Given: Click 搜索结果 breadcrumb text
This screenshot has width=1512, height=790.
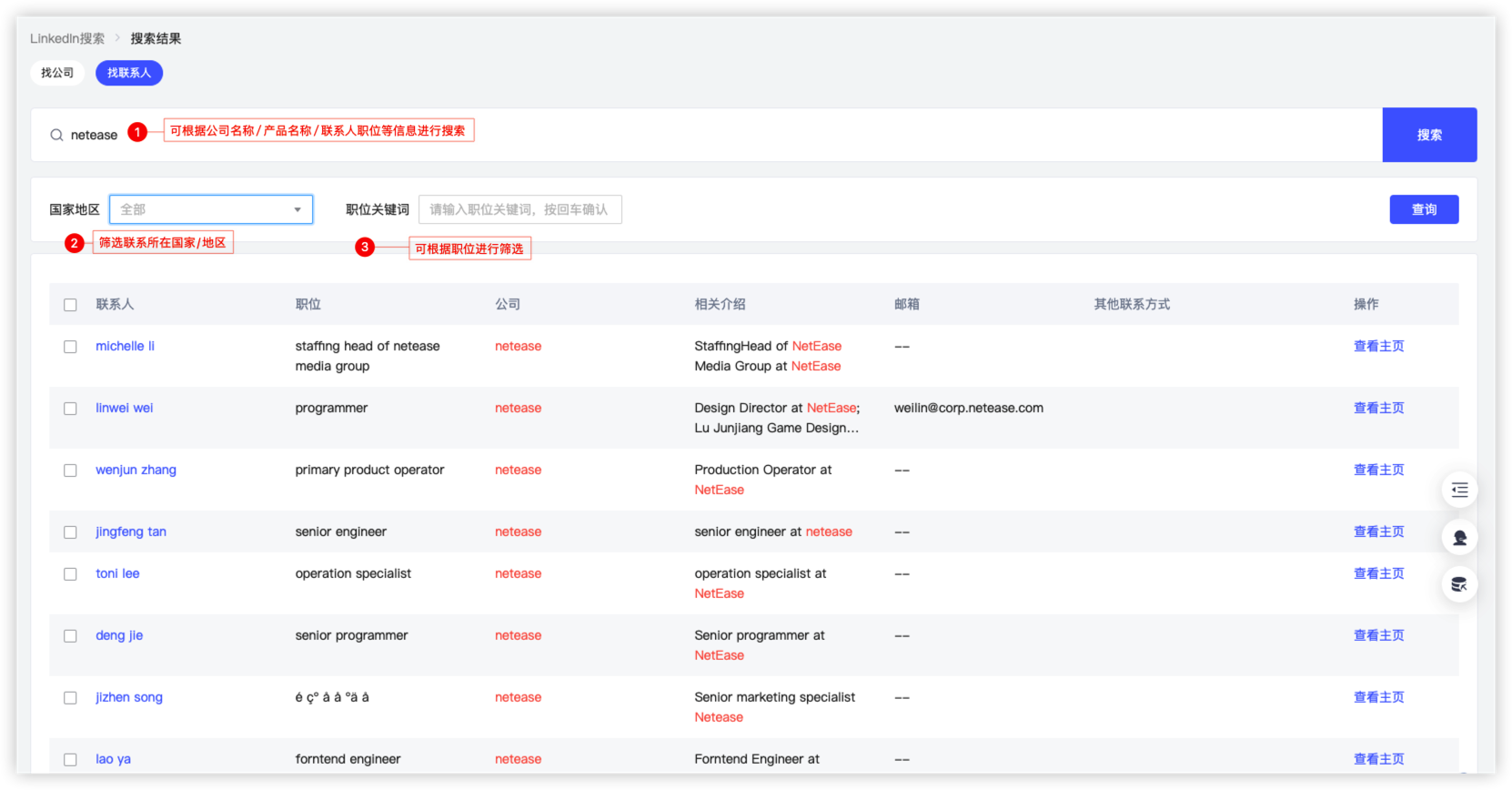Looking at the screenshot, I should point(156,38).
